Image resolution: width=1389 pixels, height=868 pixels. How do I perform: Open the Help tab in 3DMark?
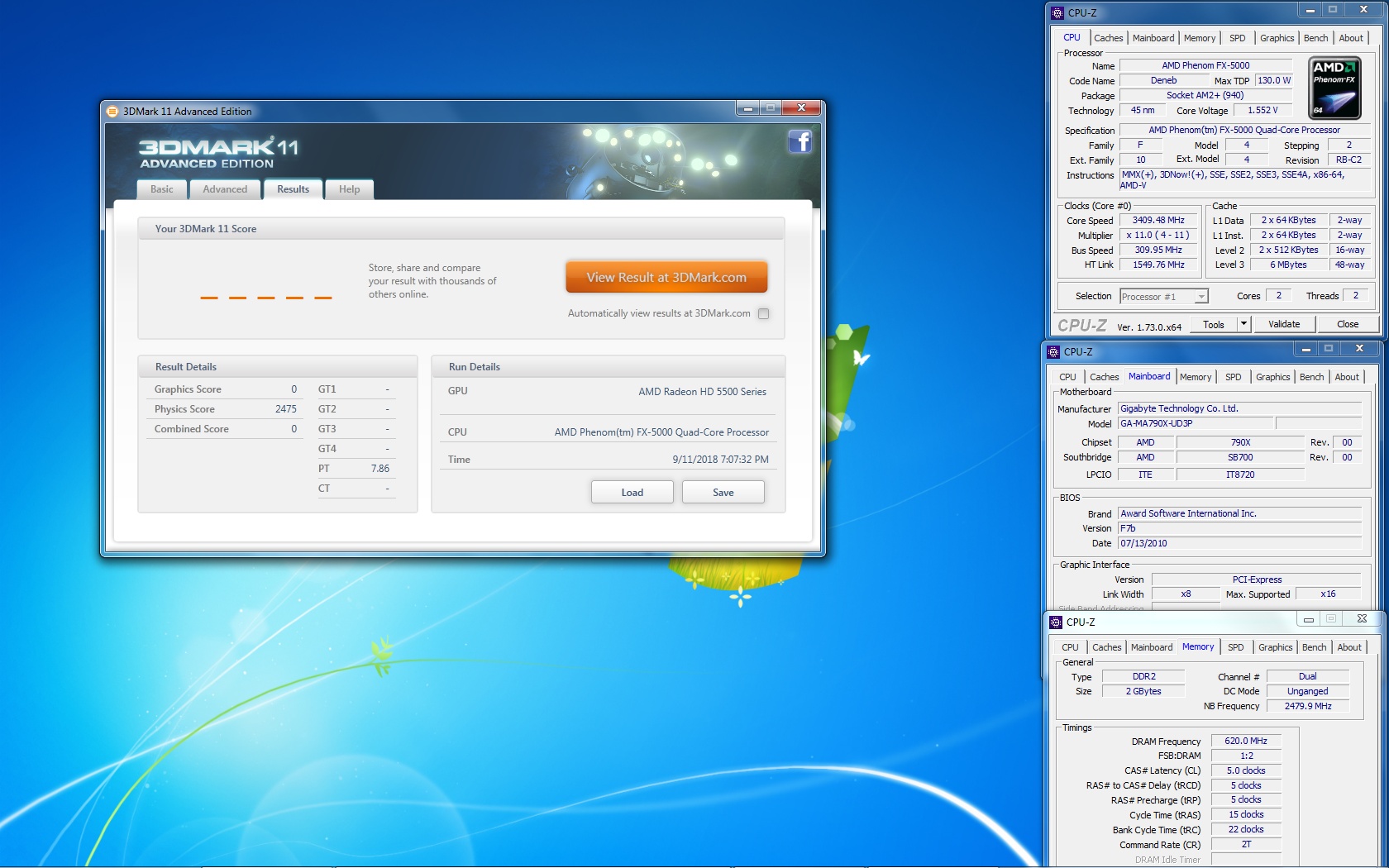click(349, 189)
